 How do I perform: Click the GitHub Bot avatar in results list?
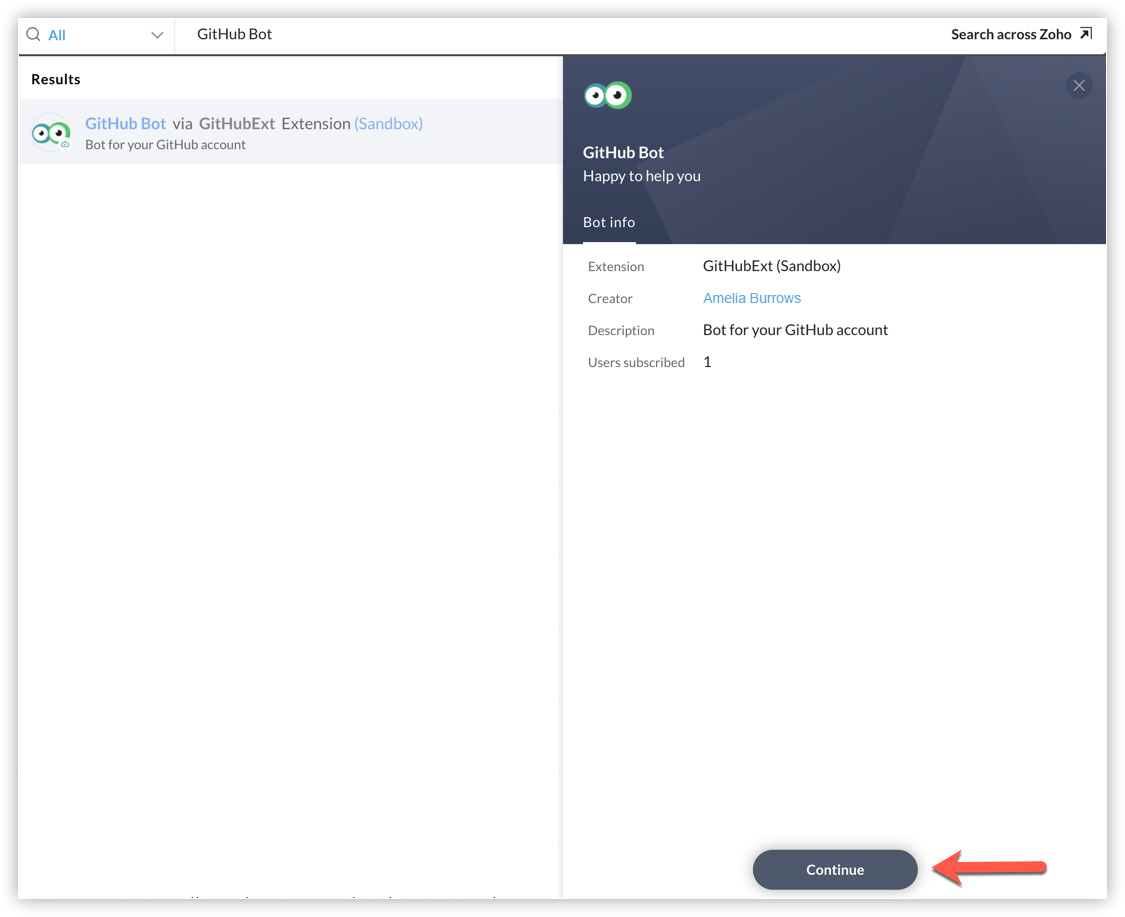point(51,133)
